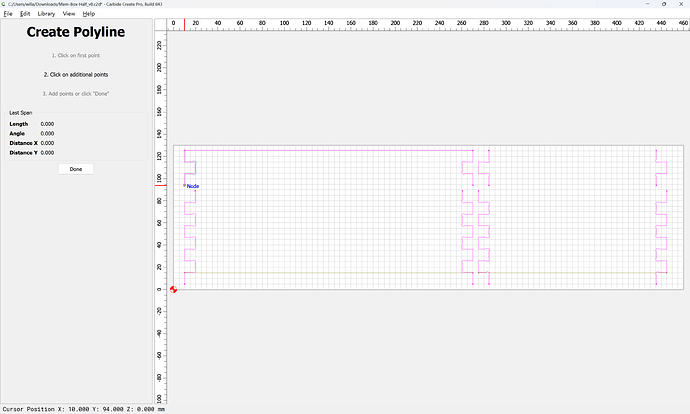Open the View menu

[x=69, y=14]
